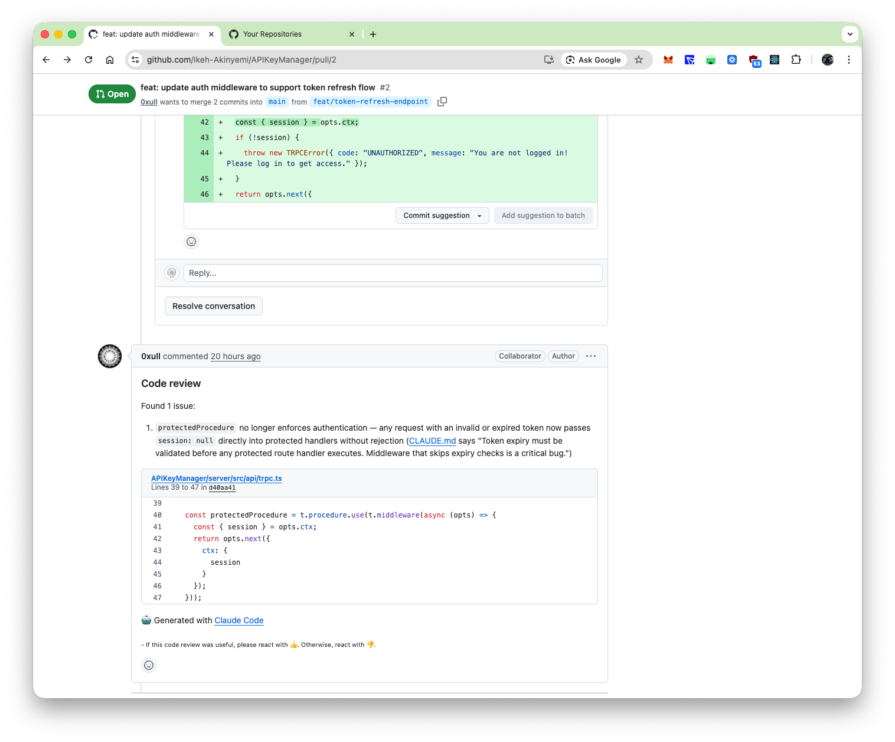Add emoji reaction to code review comment
The height and width of the screenshot is (742, 895).
(149, 665)
